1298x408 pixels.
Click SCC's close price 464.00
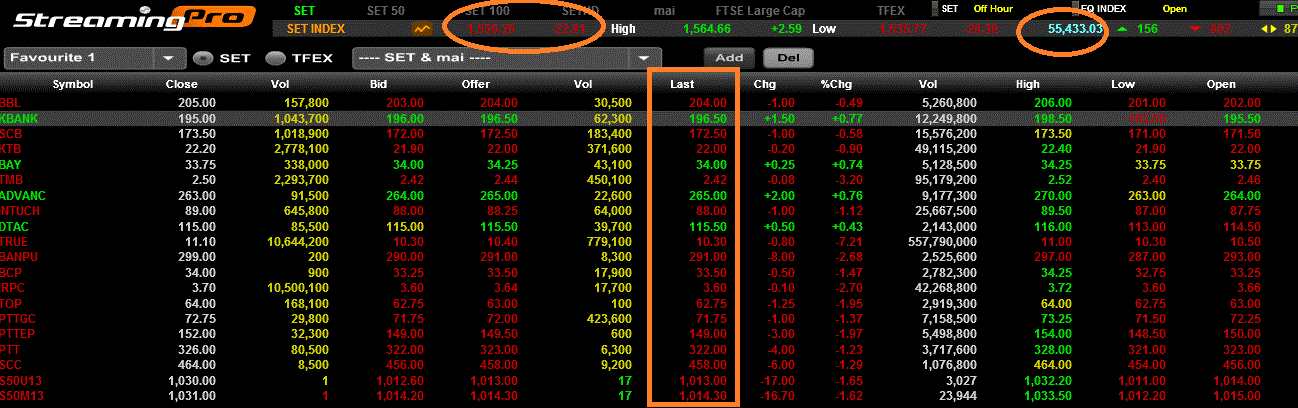196,365
